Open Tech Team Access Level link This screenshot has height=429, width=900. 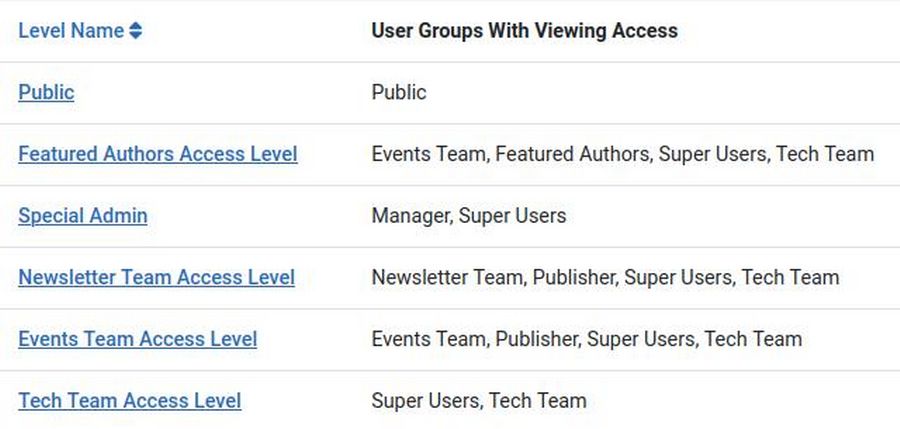click(x=129, y=401)
